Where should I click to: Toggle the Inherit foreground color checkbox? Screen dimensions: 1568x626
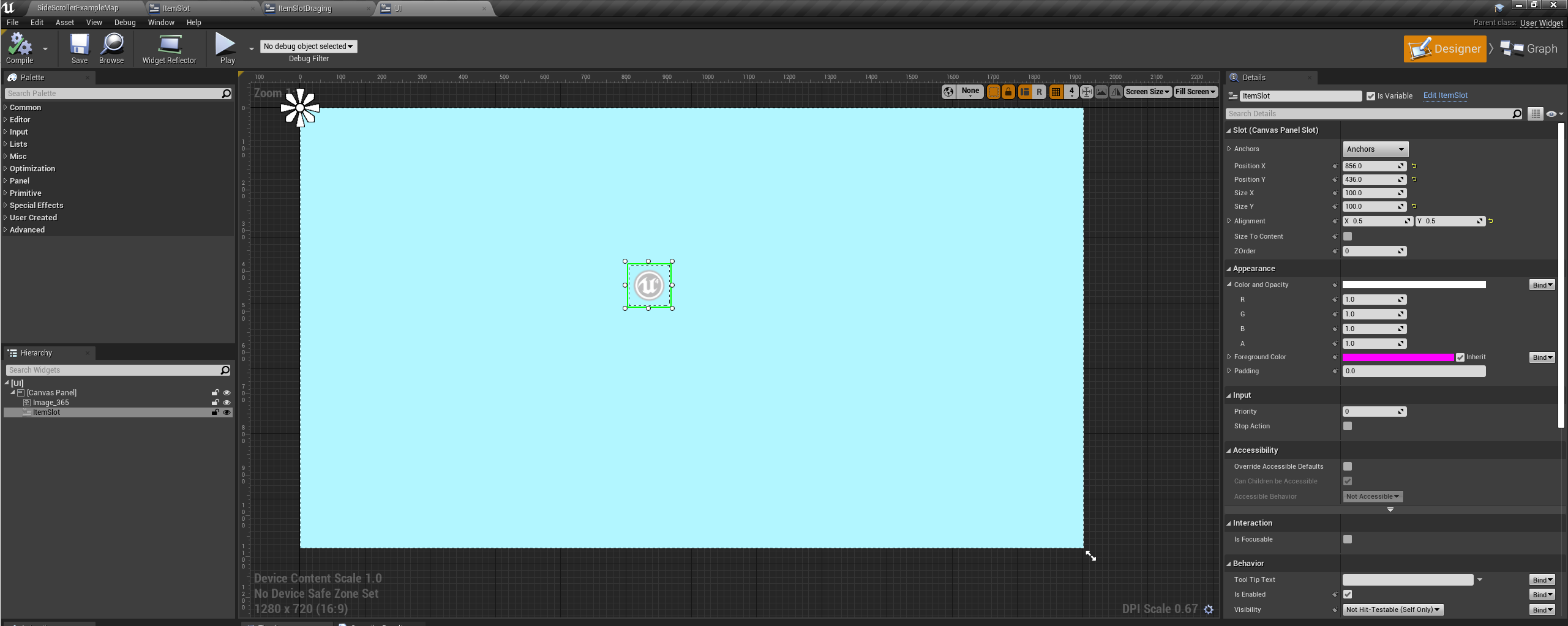pos(1460,357)
